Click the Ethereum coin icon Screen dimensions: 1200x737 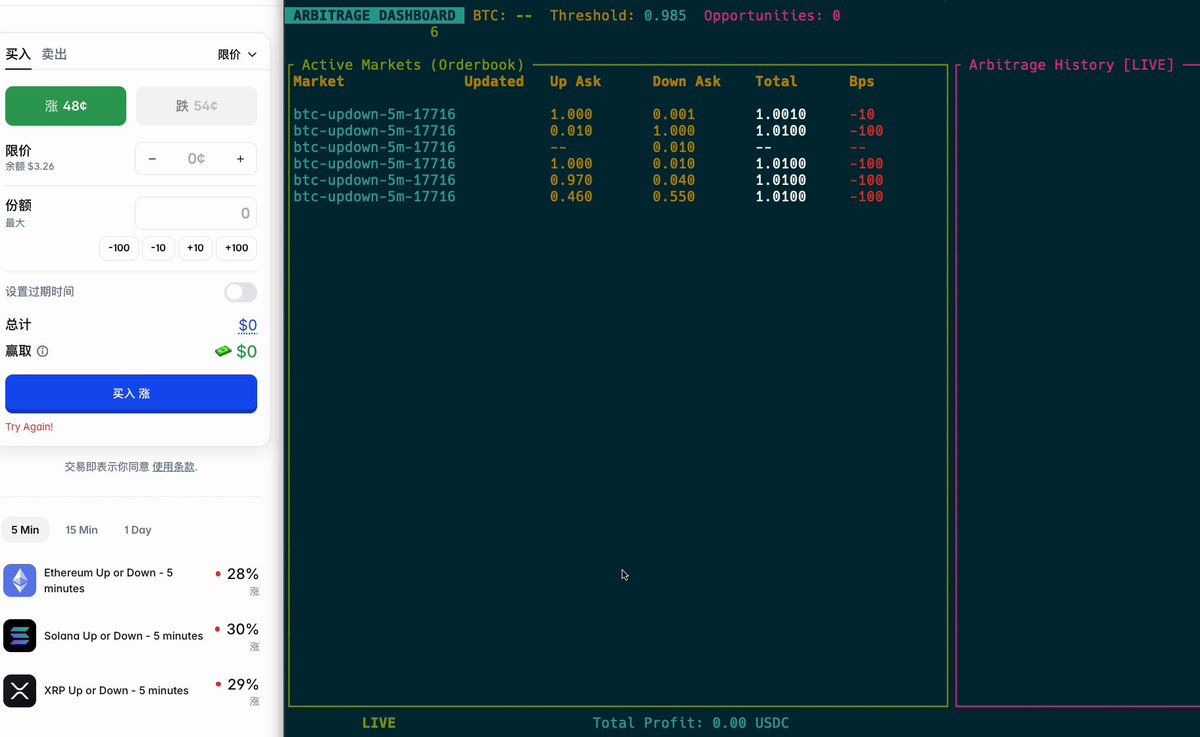[x=20, y=580]
